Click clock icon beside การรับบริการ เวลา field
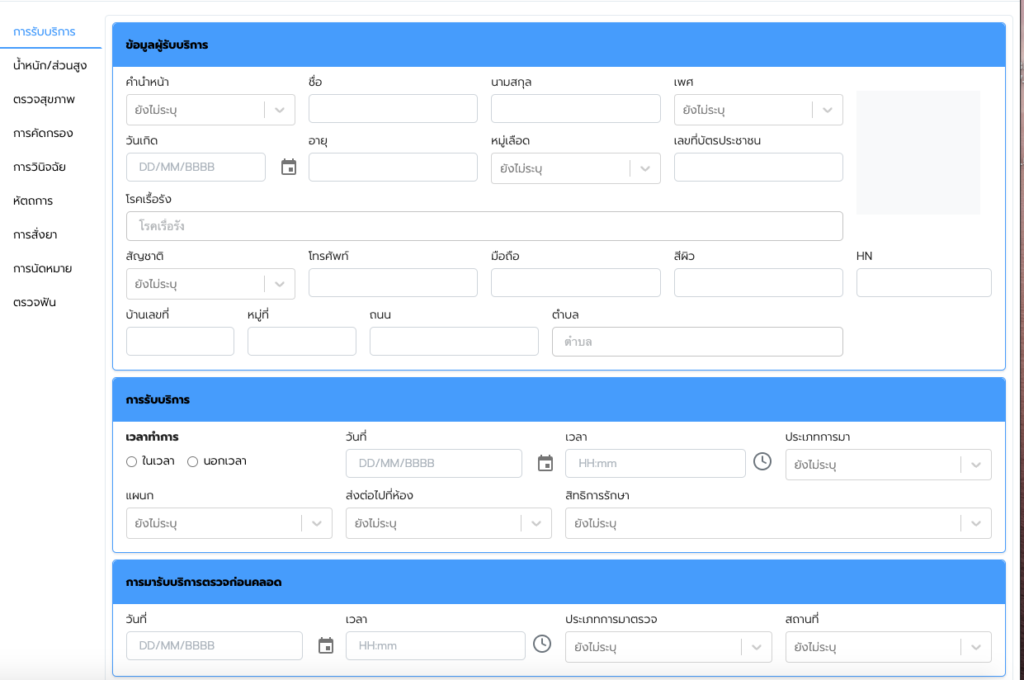 tap(762, 462)
